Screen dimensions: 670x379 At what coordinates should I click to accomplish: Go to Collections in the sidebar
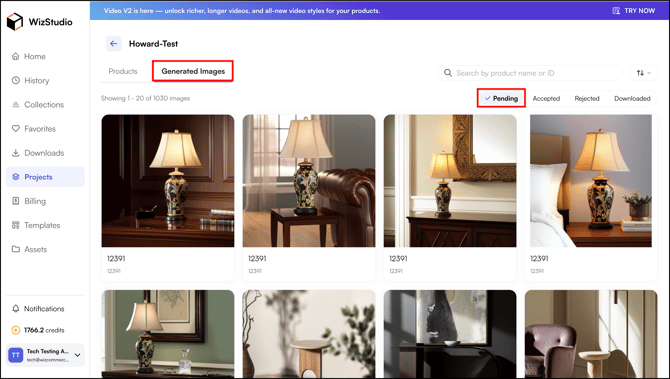pos(45,105)
